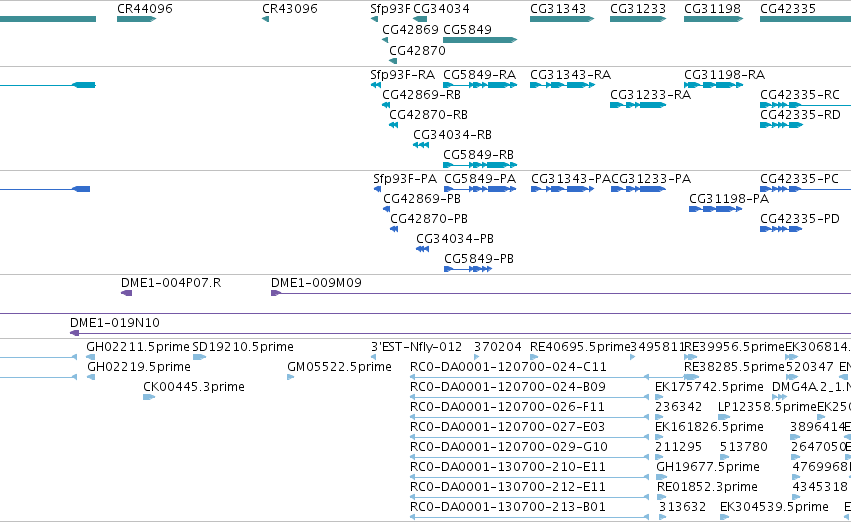Open the CG42870-RB transcript label
This screenshot has height=522, width=851.
428,114
